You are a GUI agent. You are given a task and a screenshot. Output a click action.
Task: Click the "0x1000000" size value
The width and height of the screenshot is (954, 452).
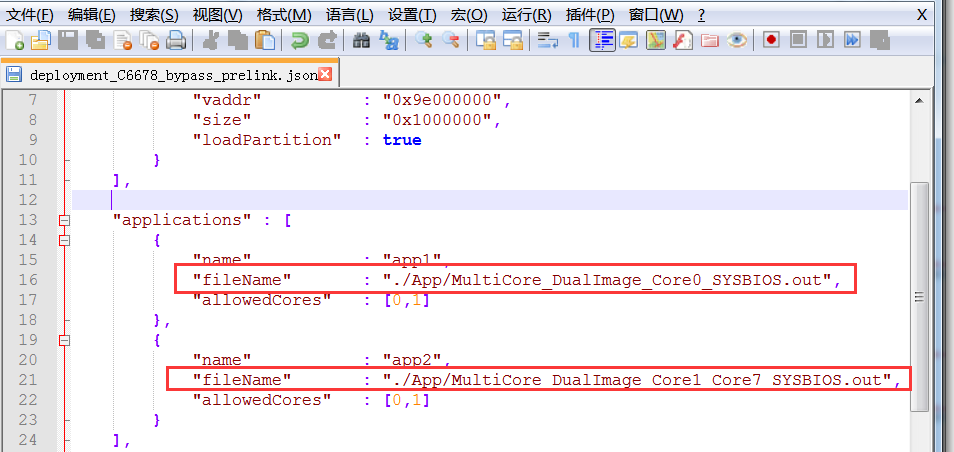point(437,120)
